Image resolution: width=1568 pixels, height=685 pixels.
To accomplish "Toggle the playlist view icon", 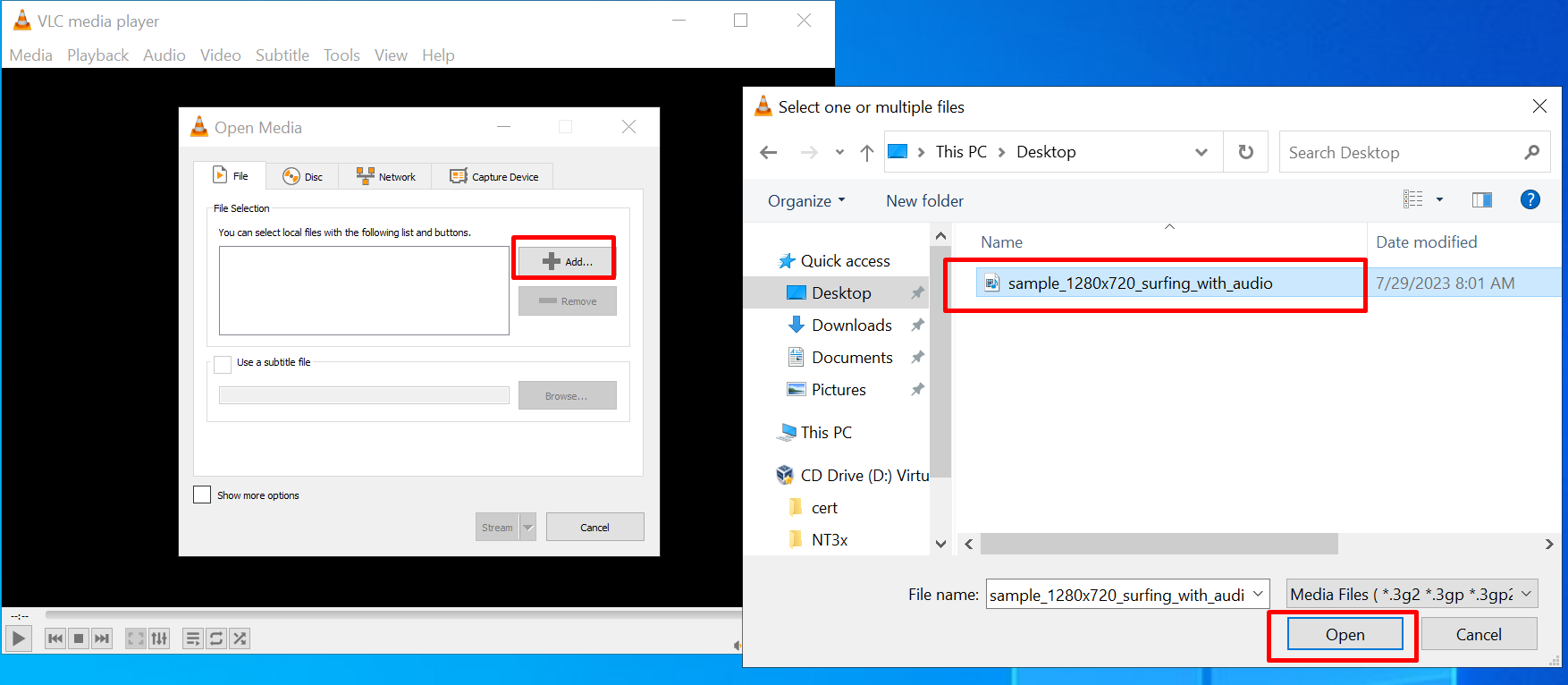I will click(x=192, y=638).
